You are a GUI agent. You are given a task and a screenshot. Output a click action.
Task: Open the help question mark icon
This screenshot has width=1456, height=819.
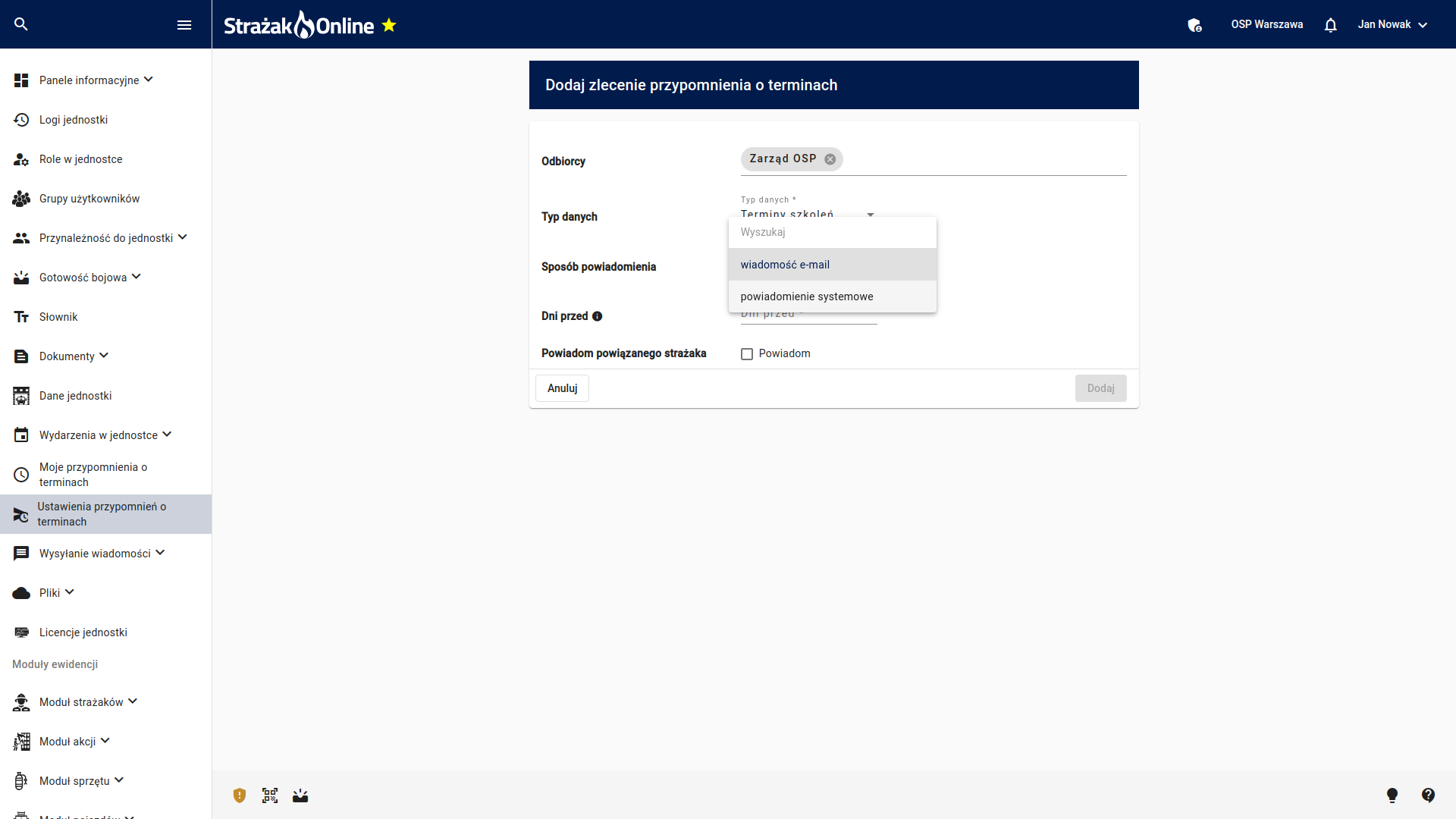(x=1428, y=795)
